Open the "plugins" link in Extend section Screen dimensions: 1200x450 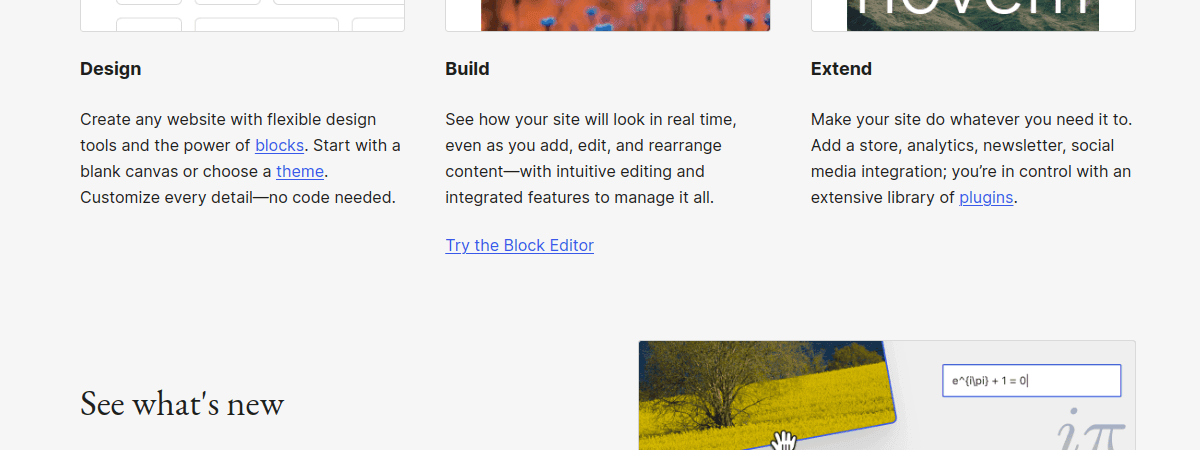pos(986,198)
